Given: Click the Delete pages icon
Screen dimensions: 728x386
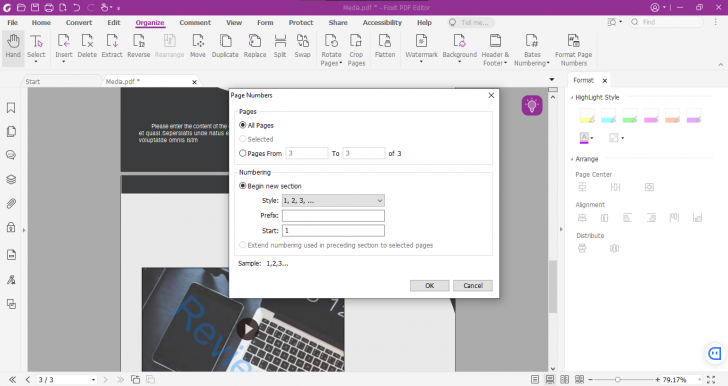Looking at the screenshot, I should (x=87, y=41).
